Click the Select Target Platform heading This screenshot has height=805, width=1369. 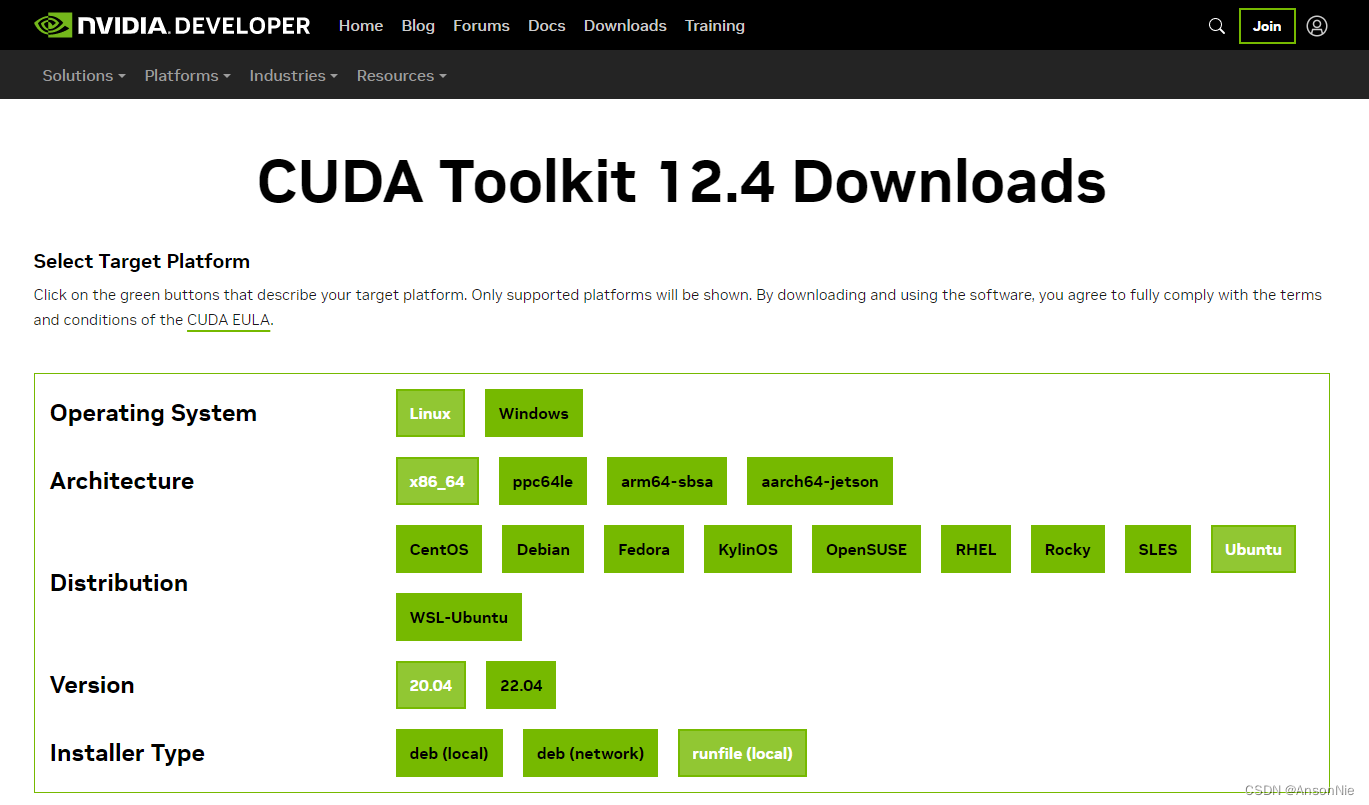tap(142, 261)
